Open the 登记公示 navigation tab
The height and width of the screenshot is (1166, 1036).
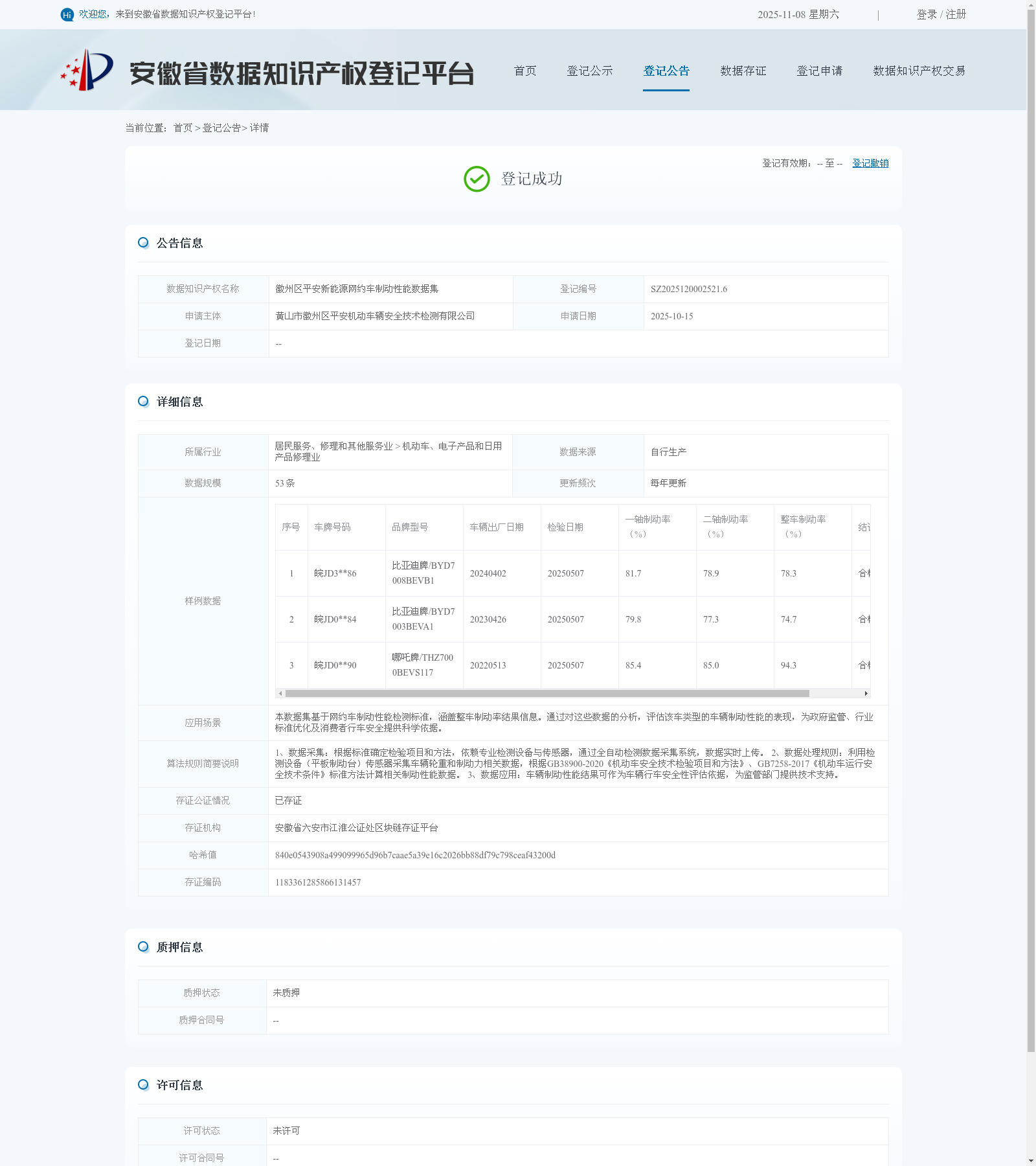click(x=590, y=71)
